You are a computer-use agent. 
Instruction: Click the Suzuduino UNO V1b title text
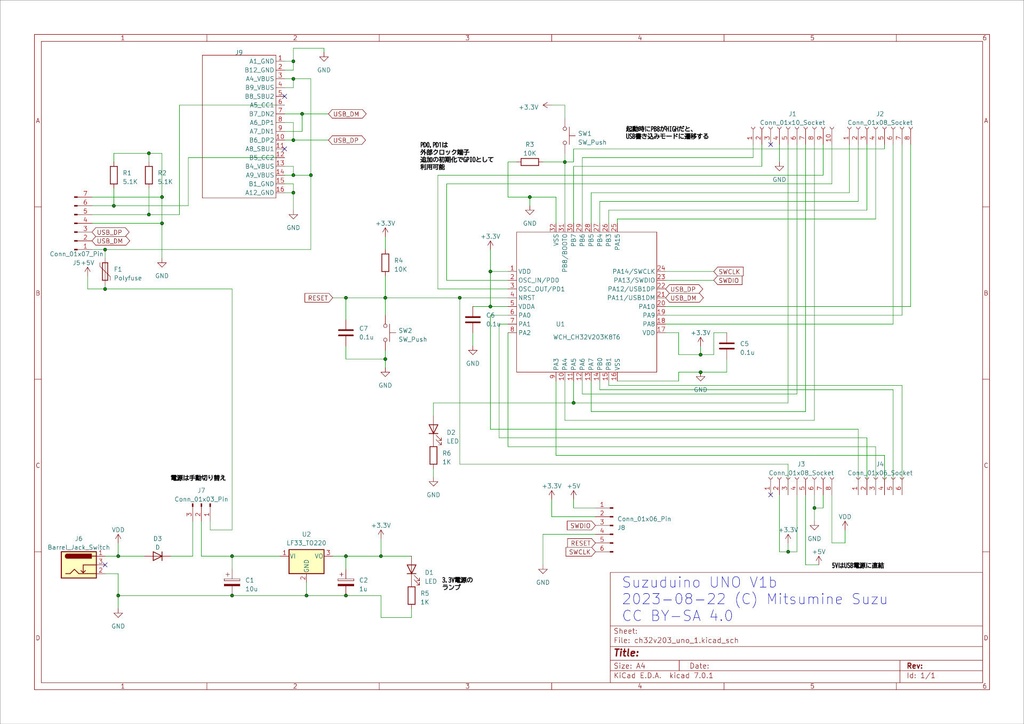[x=700, y=584]
